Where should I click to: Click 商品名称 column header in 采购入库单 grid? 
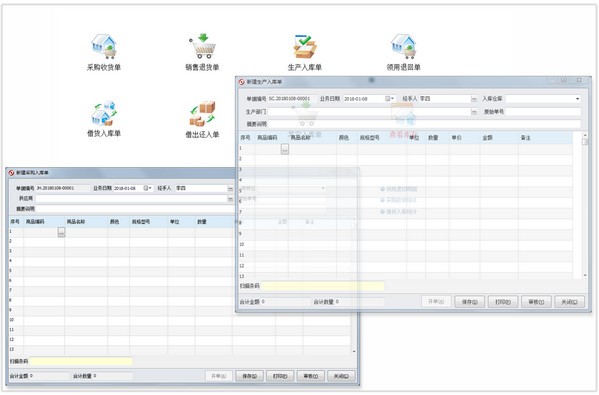point(86,222)
